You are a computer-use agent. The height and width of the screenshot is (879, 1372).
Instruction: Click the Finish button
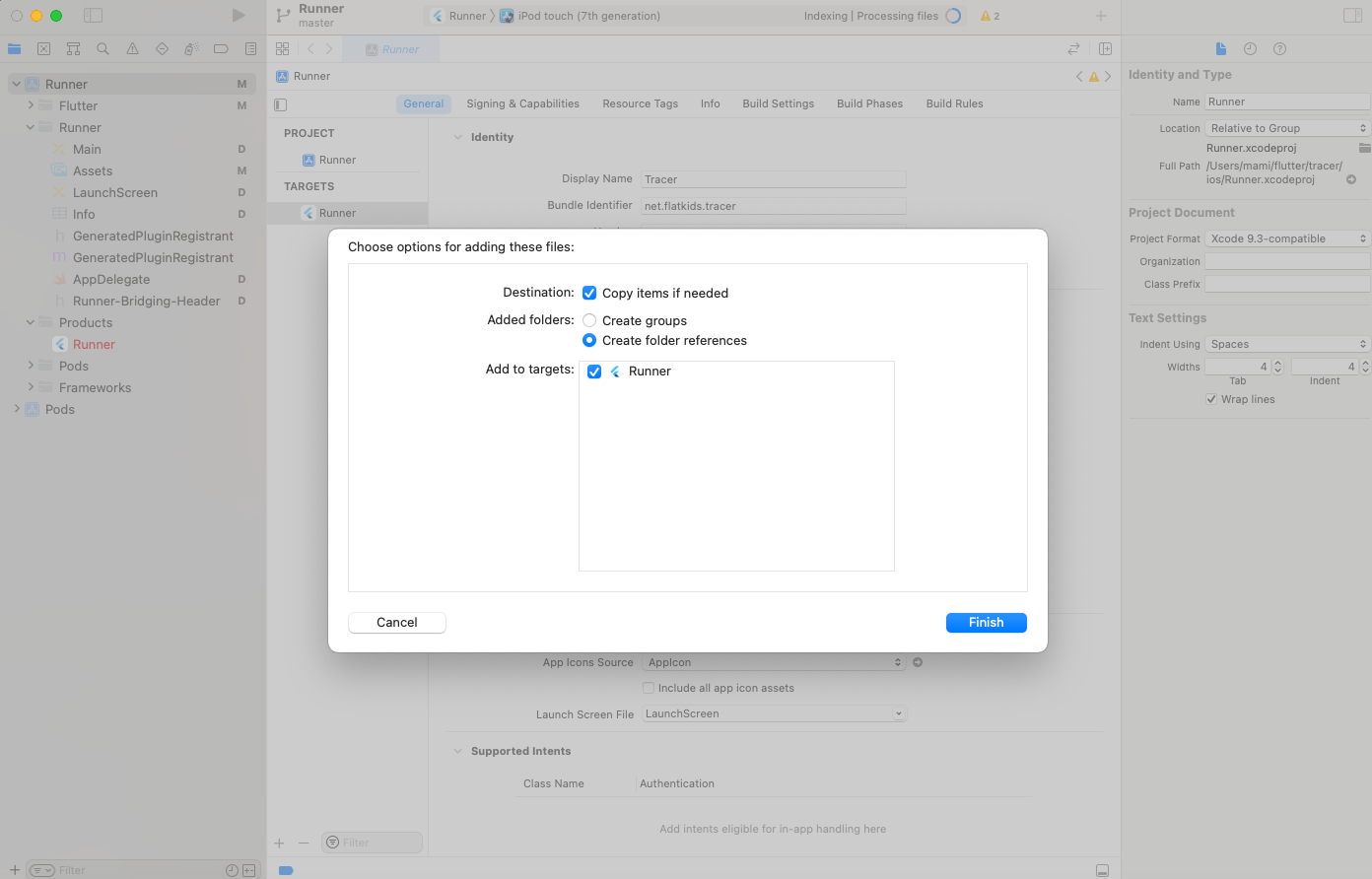(x=986, y=623)
